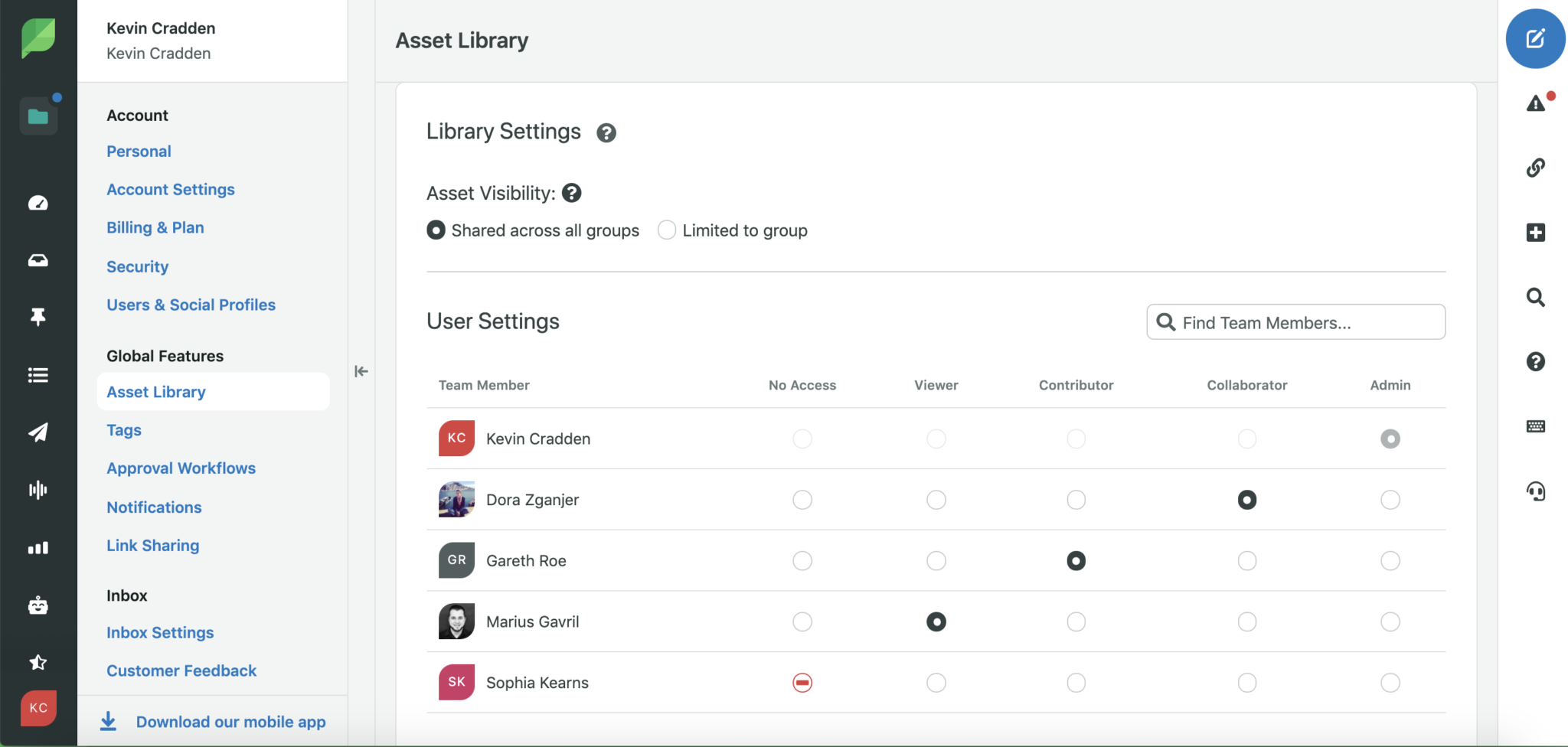Open Approval Workflows settings page
This screenshot has width=1568, height=747.
(181, 468)
